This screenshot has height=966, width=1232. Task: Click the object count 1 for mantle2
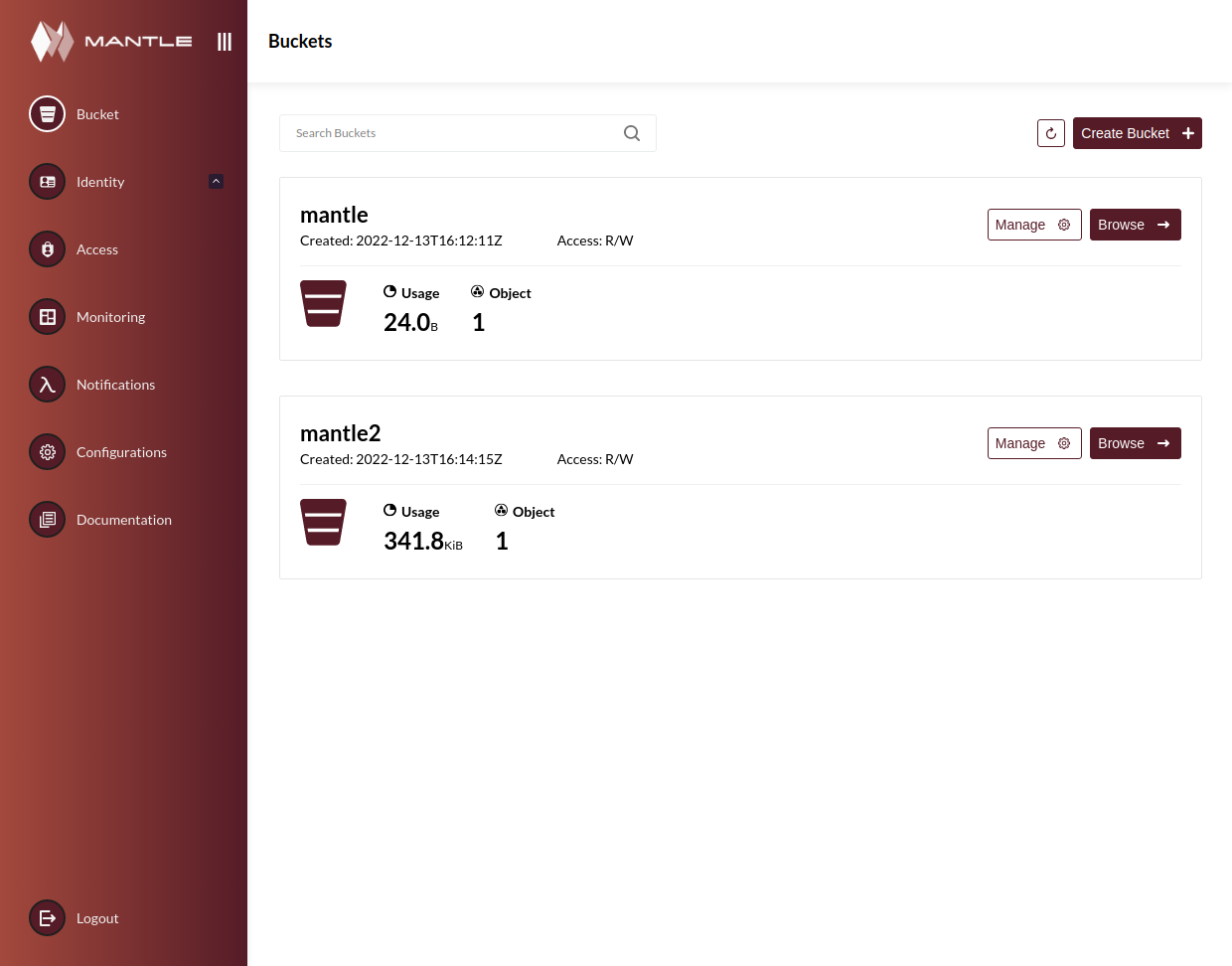[502, 541]
